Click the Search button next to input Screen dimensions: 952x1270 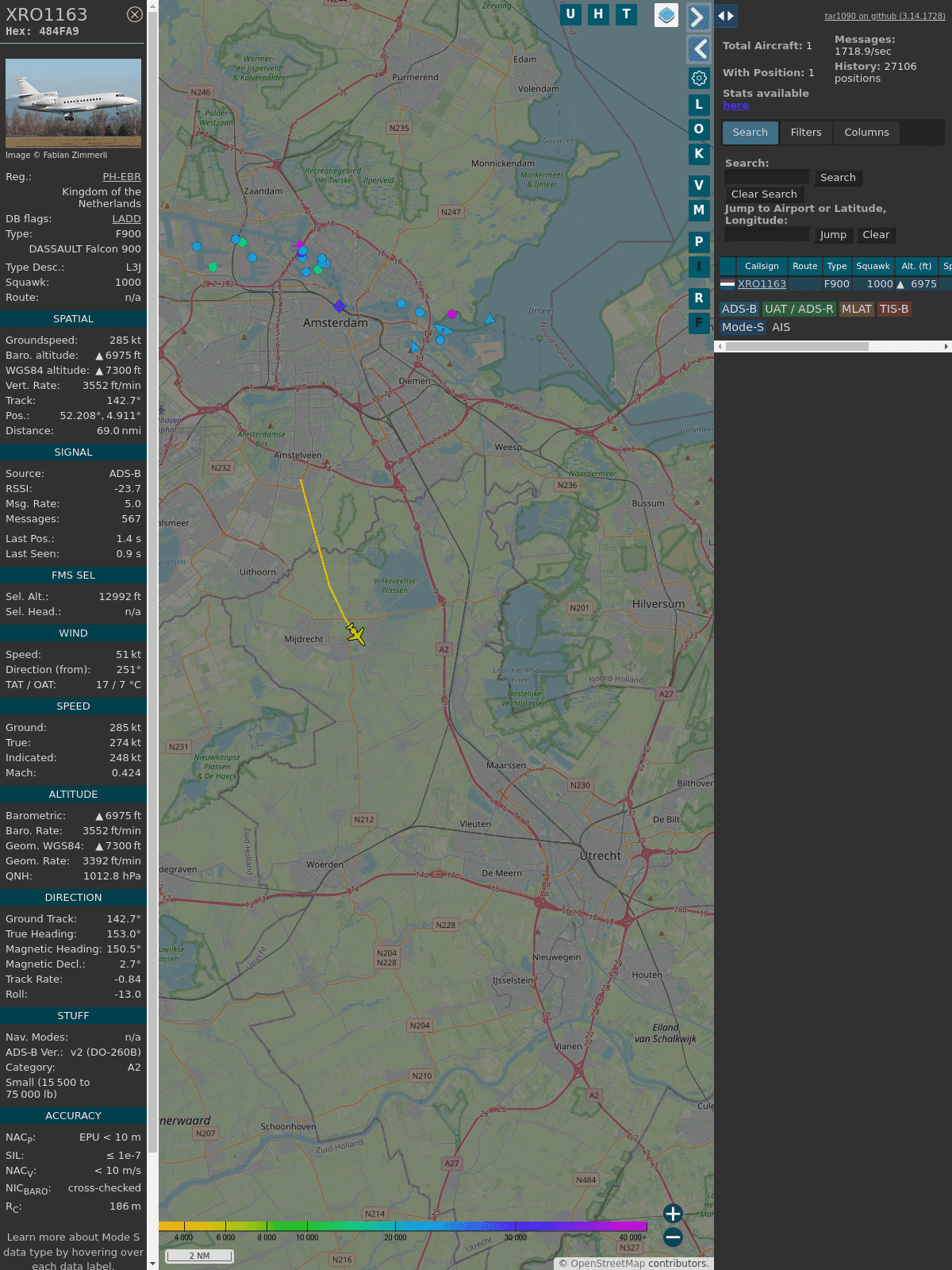838,178
